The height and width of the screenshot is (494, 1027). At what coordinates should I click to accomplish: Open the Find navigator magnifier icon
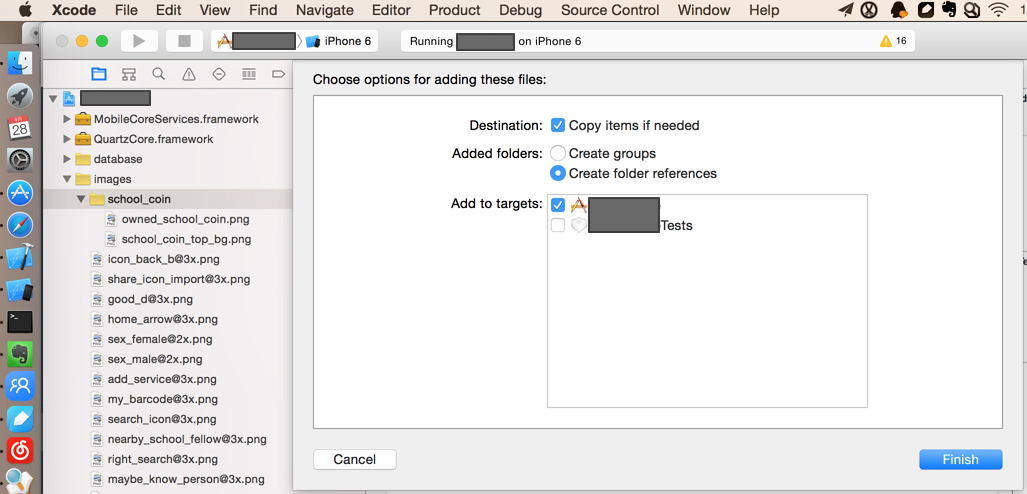click(x=158, y=74)
